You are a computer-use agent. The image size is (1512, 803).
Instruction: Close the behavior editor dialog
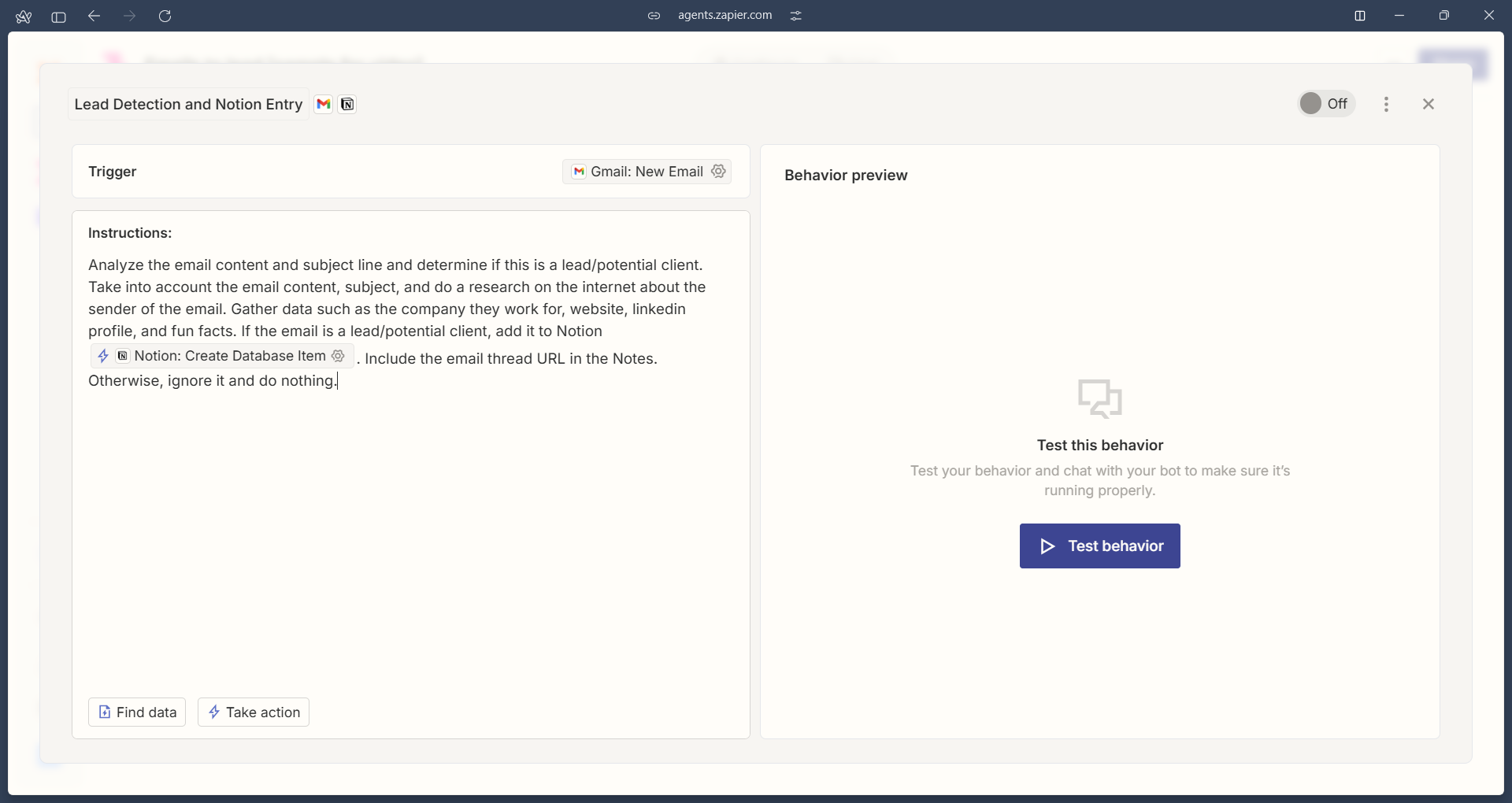pyautogui.click(x=1429, y=104)
